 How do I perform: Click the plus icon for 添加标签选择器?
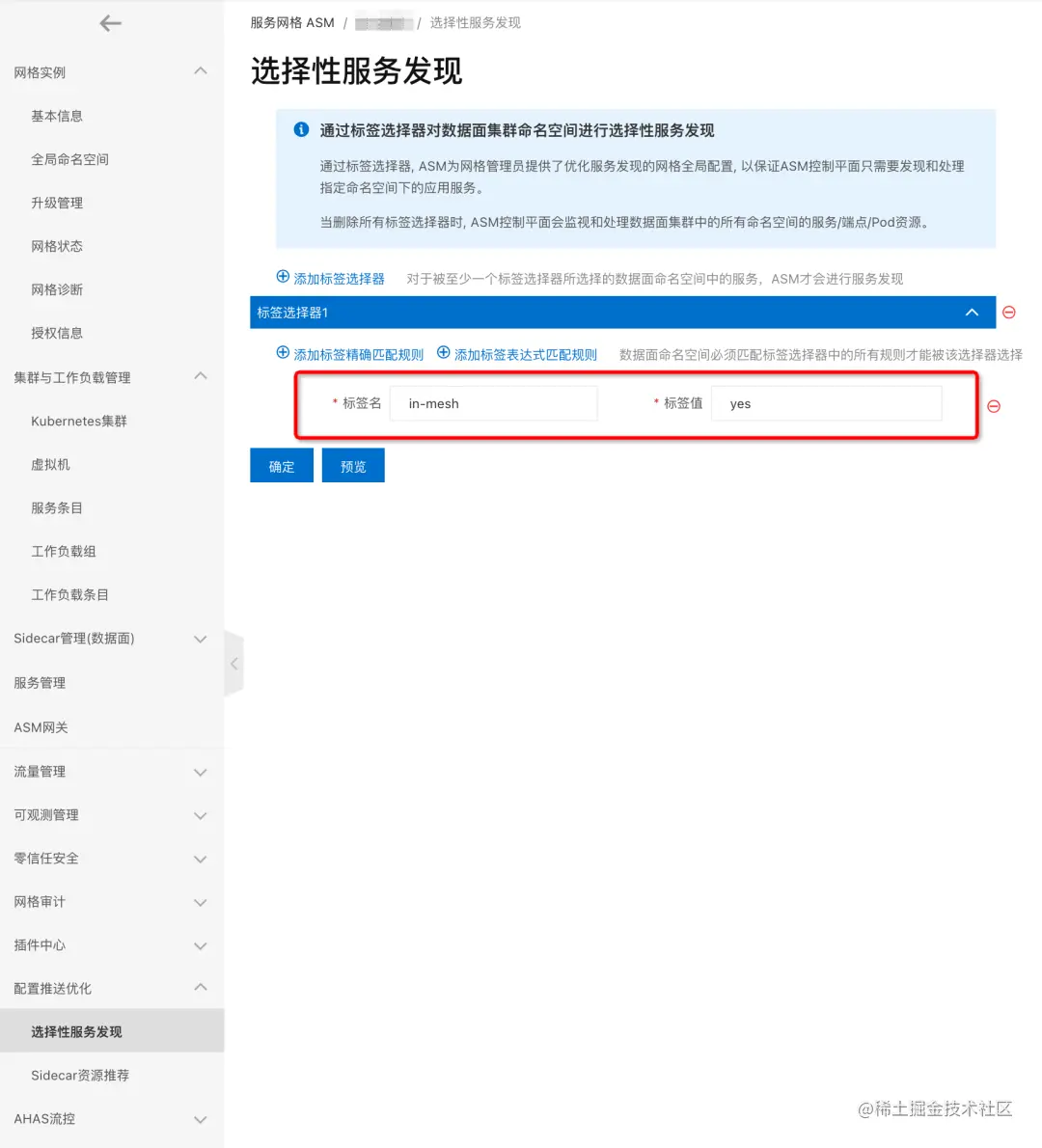coord(283,277)
